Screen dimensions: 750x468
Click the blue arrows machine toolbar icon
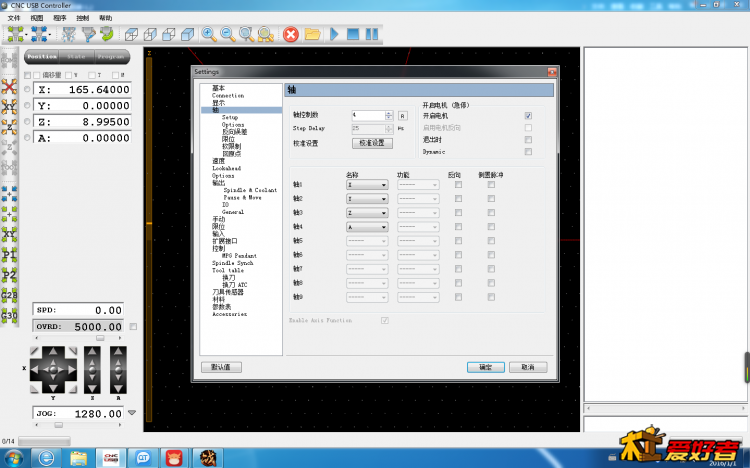39,34
